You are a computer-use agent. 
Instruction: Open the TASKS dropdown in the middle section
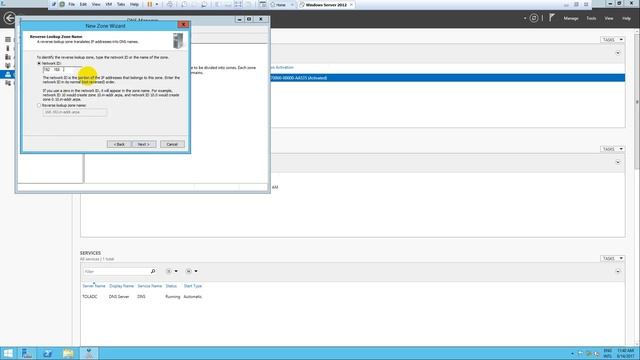click(x=612, y=149)
